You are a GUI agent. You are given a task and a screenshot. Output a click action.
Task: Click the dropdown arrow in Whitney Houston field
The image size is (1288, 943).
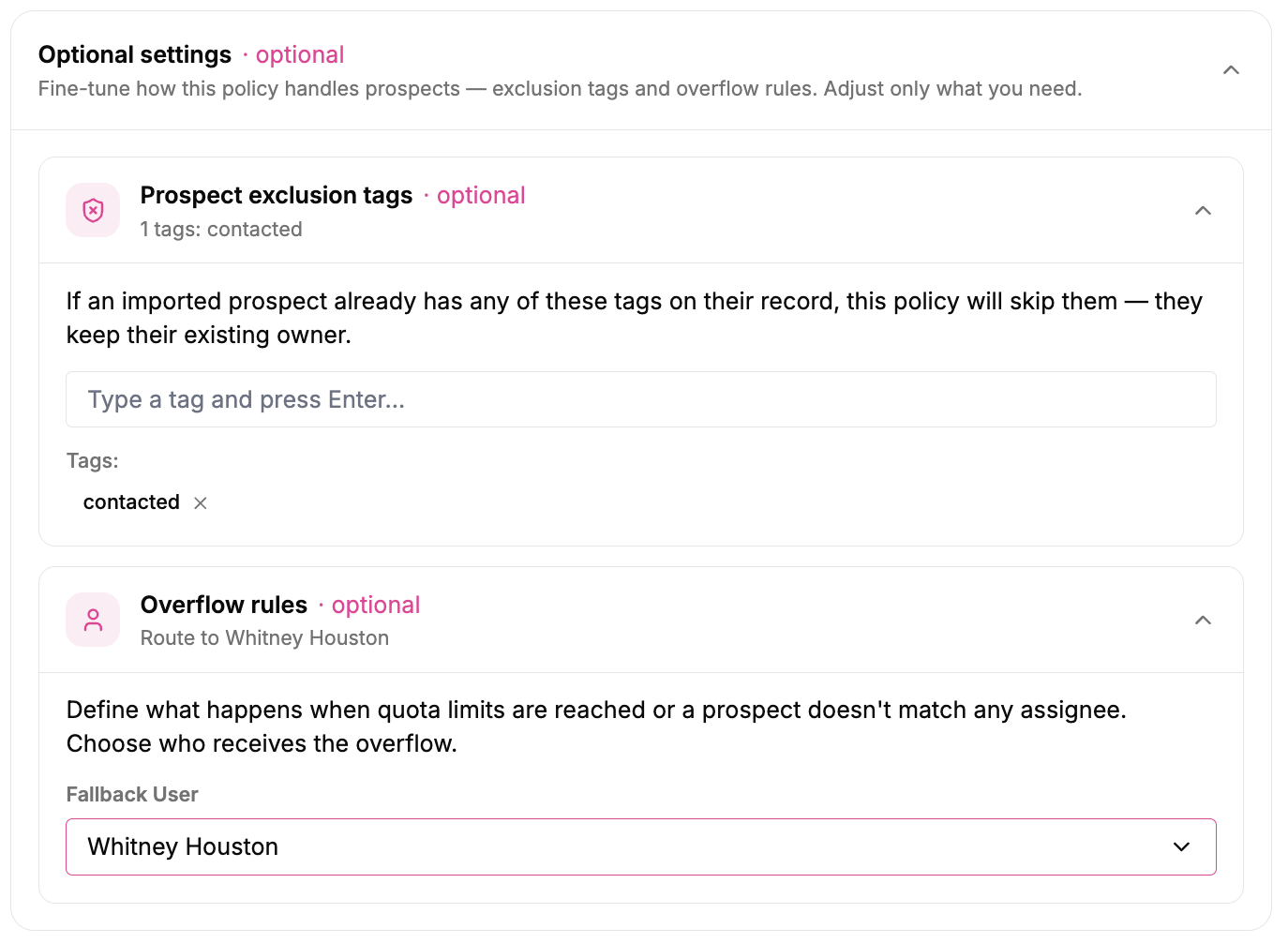click(x=1181, y=847)
